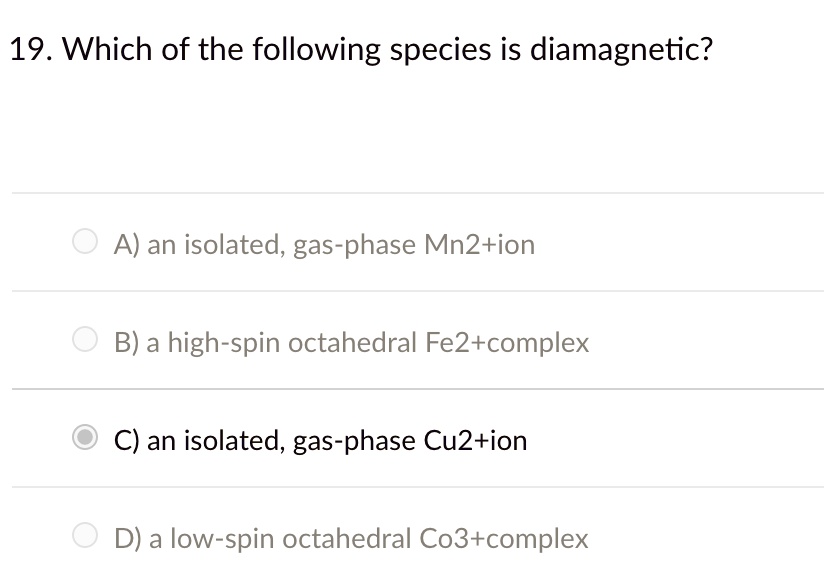Click the 'A)' letter label
Image resolution: width=824 pixels, height=584 pixels.
point(126,244)
